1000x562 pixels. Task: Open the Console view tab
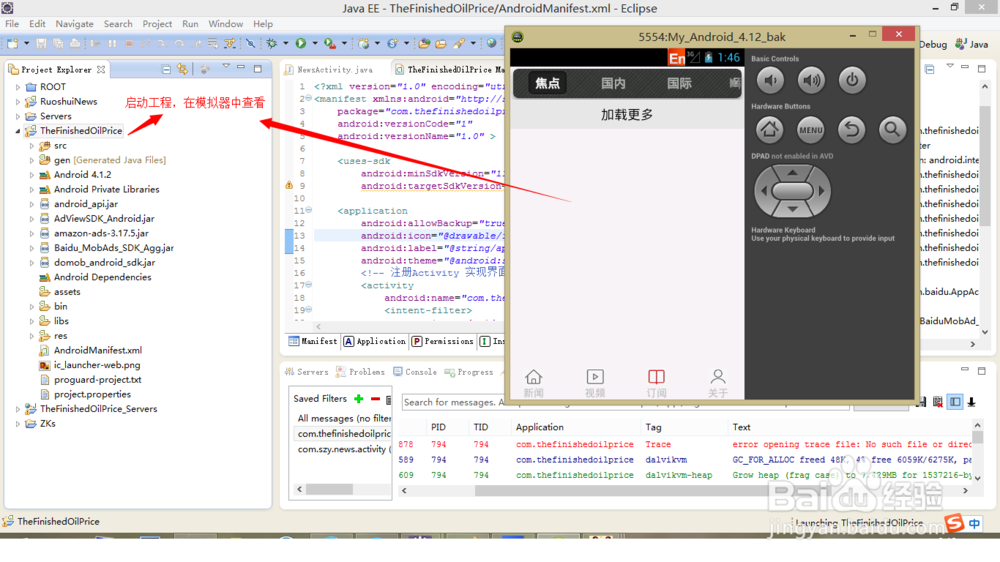(415, 372)
